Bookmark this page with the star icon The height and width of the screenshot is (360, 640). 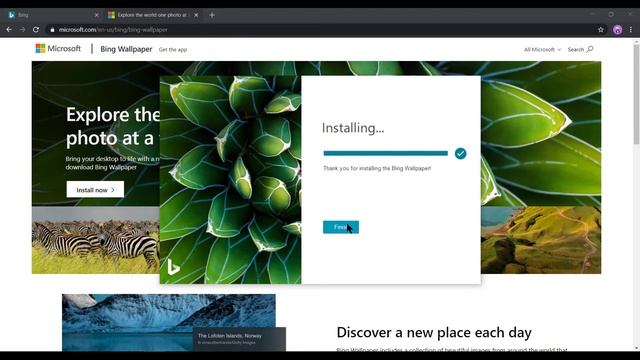point(601,30)
